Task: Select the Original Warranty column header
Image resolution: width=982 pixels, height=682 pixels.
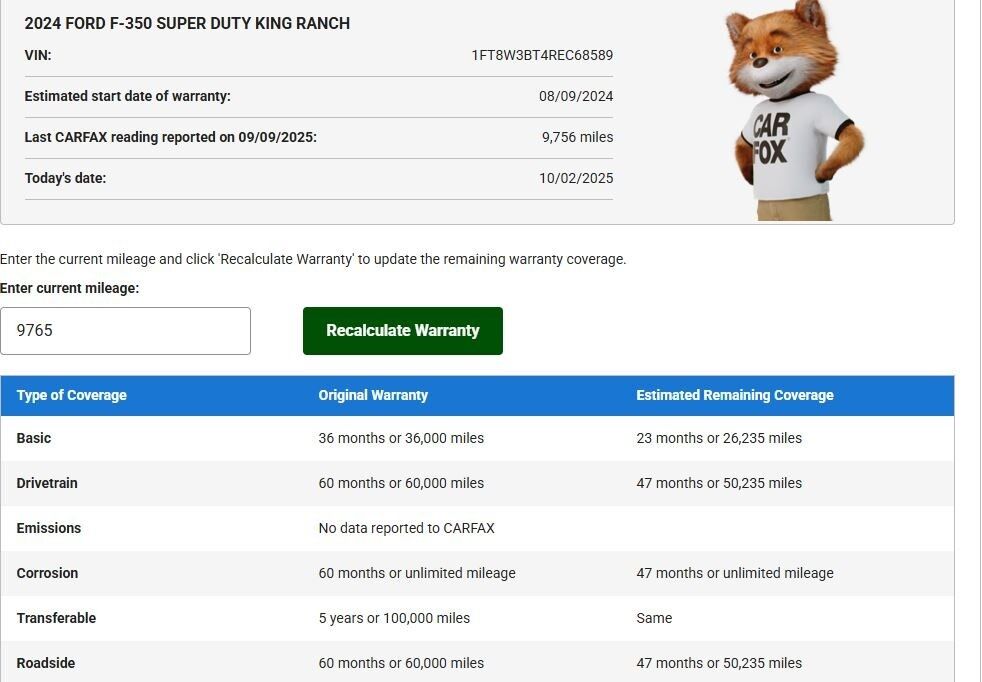Action: pos(373,395)
